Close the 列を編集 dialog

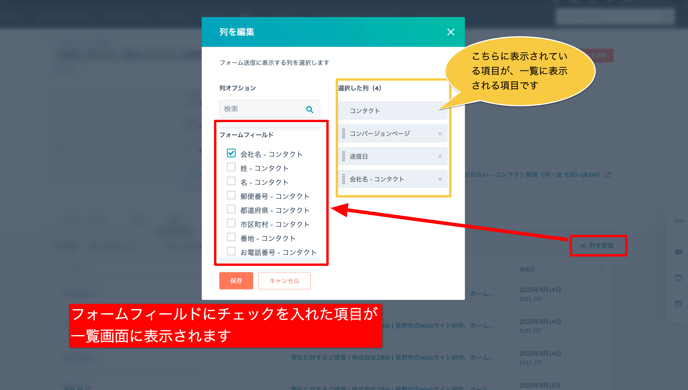click(451, 32)
